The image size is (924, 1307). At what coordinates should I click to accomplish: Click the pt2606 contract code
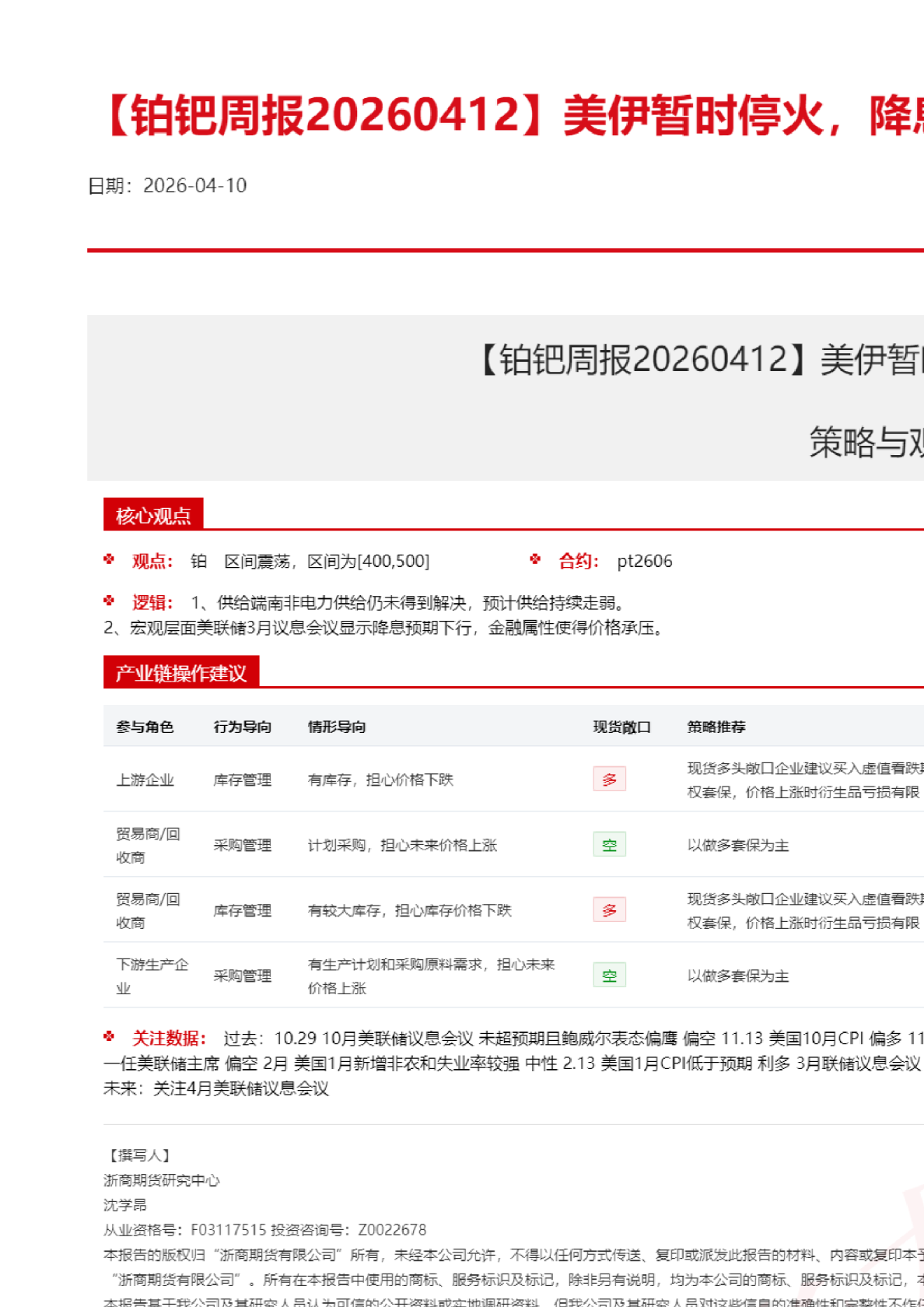(644, 561)
